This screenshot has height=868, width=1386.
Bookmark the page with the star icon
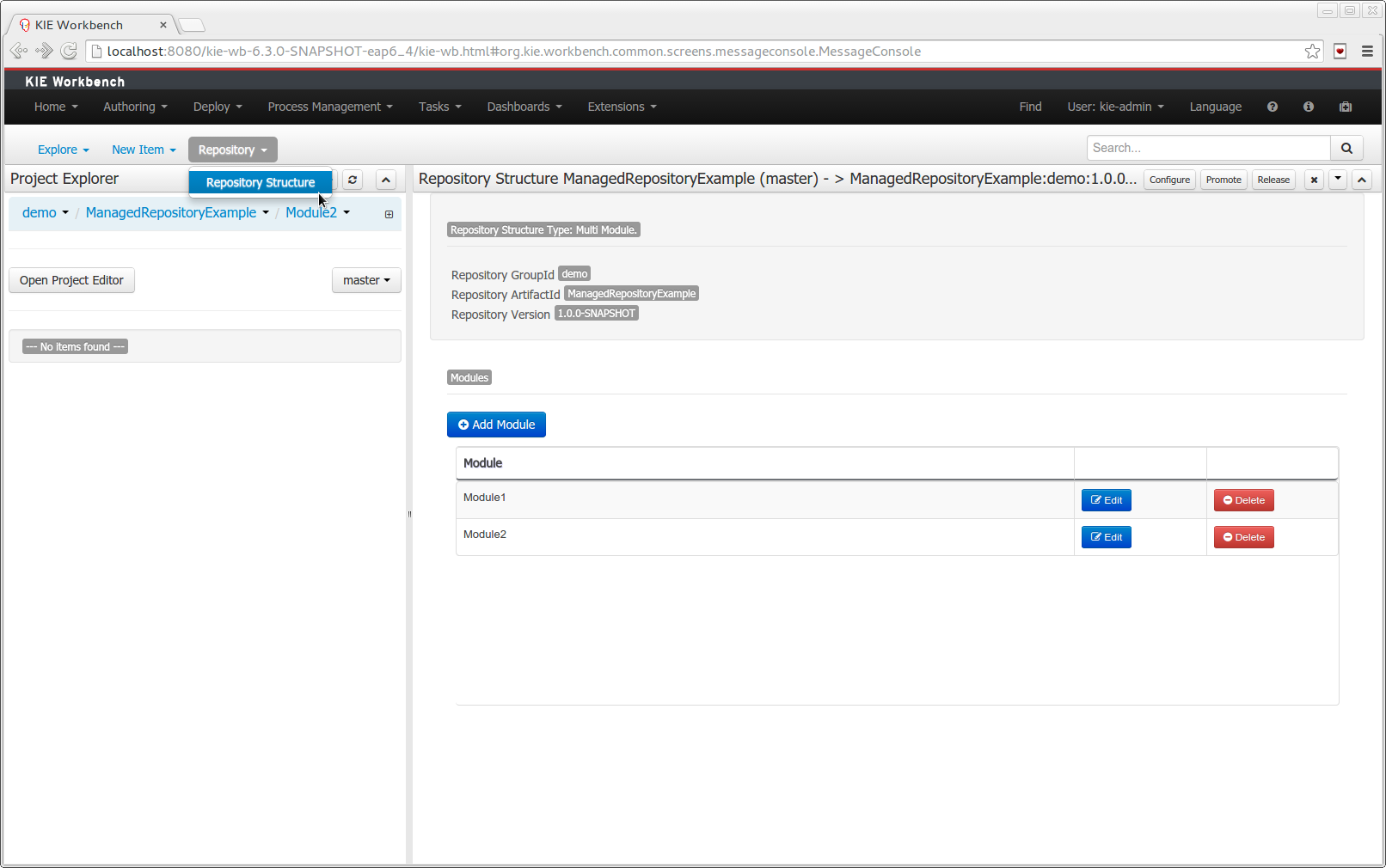(x=1312, y=52)
